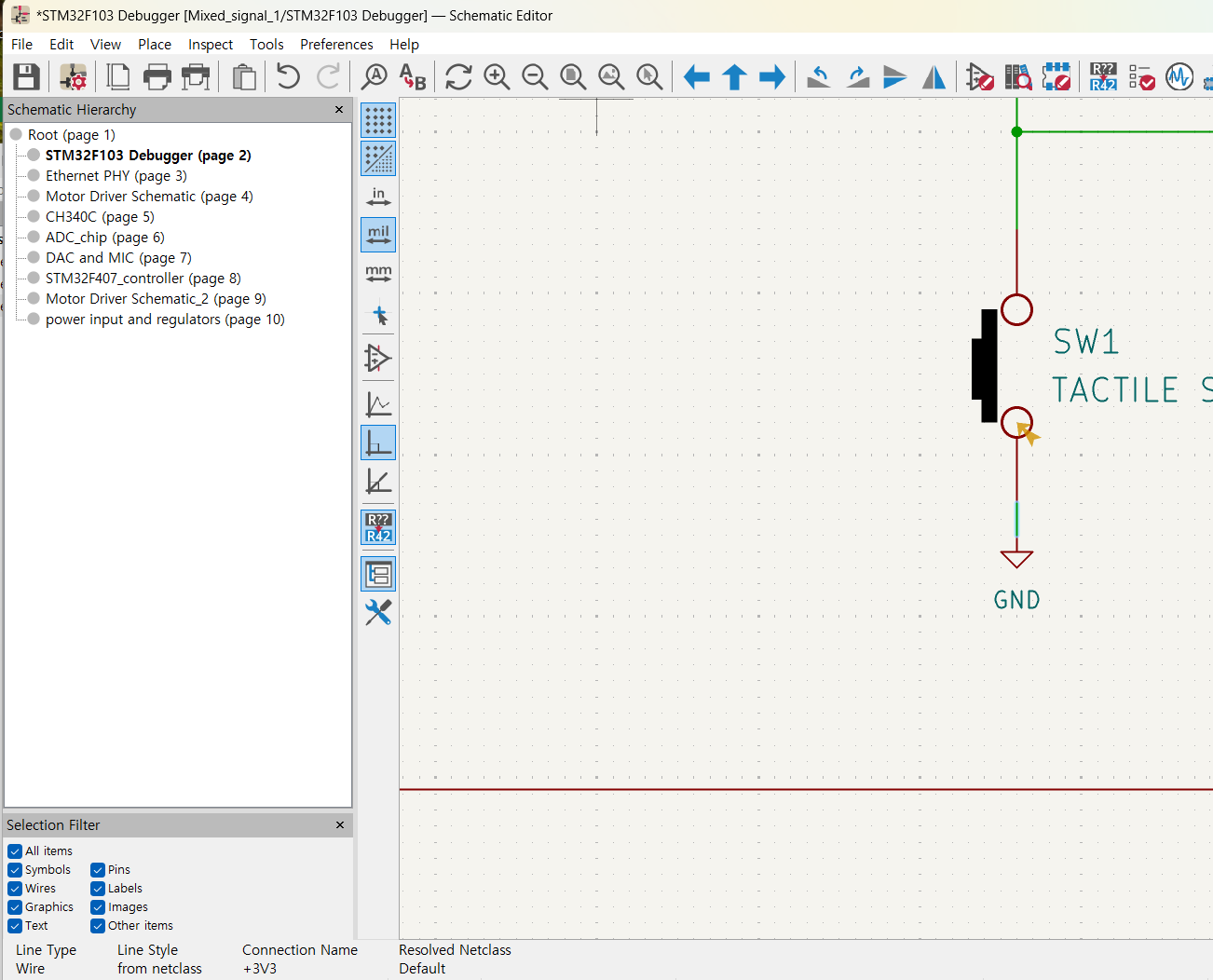Screen dimensions: 1213x980
Task: Toggle full-window crosshair cursor
Action: click(378, 314)
